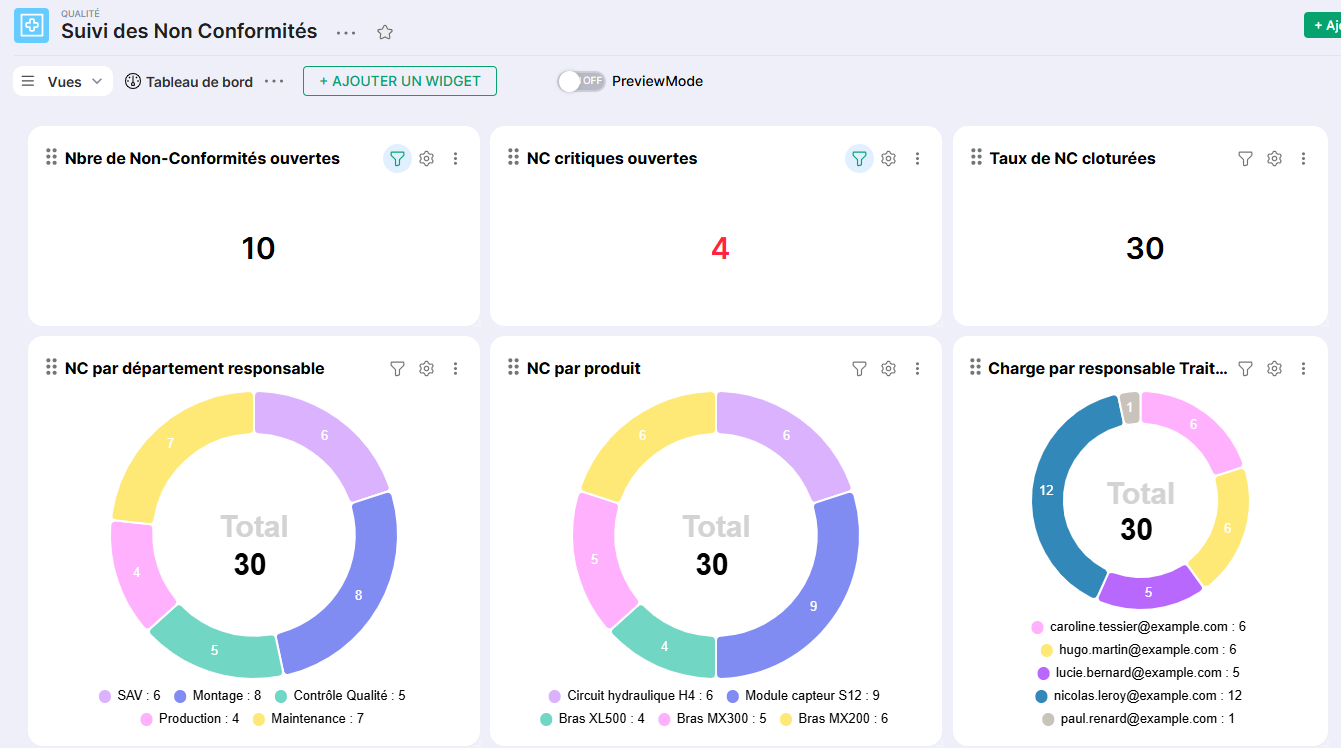Open settings gear of NC par produit widget
Viewport: 1341px width, 748px height.
click(x=888, y=368)
